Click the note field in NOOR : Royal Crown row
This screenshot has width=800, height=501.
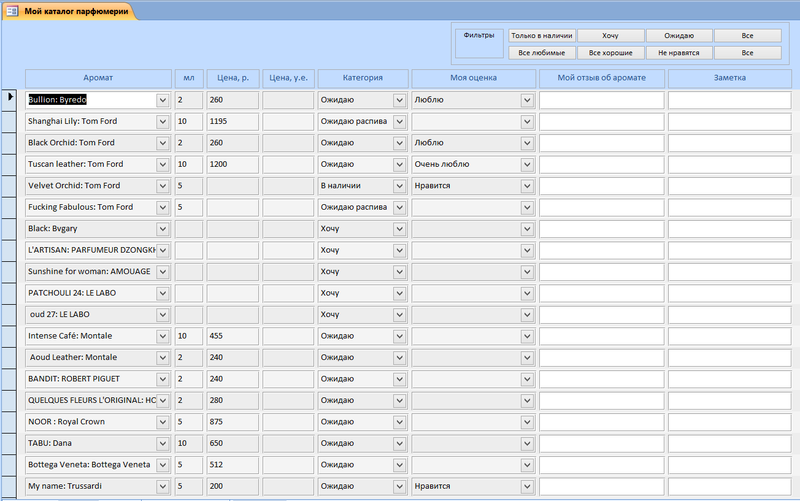tap(730, 422)
